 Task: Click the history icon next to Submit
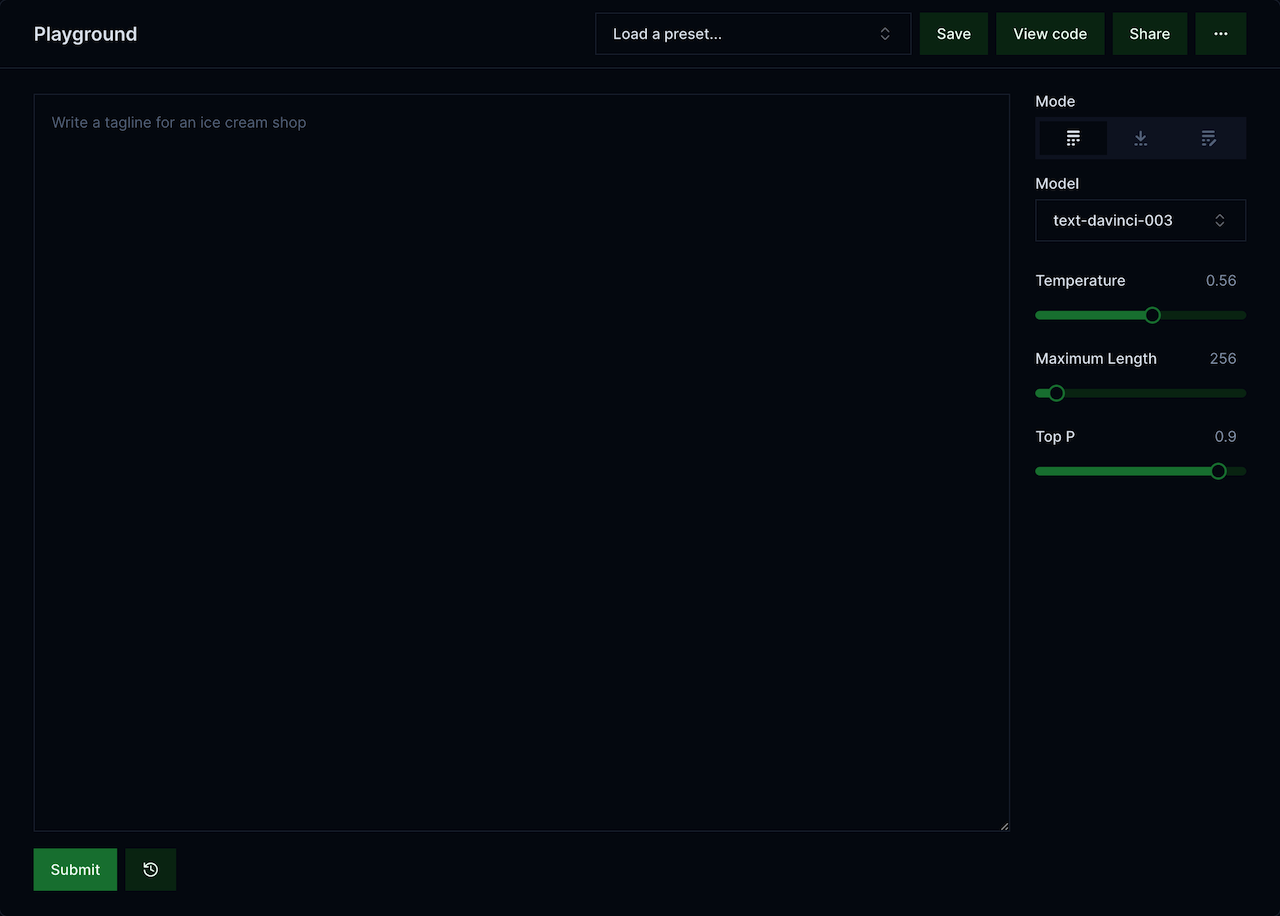tap(150, 869)
